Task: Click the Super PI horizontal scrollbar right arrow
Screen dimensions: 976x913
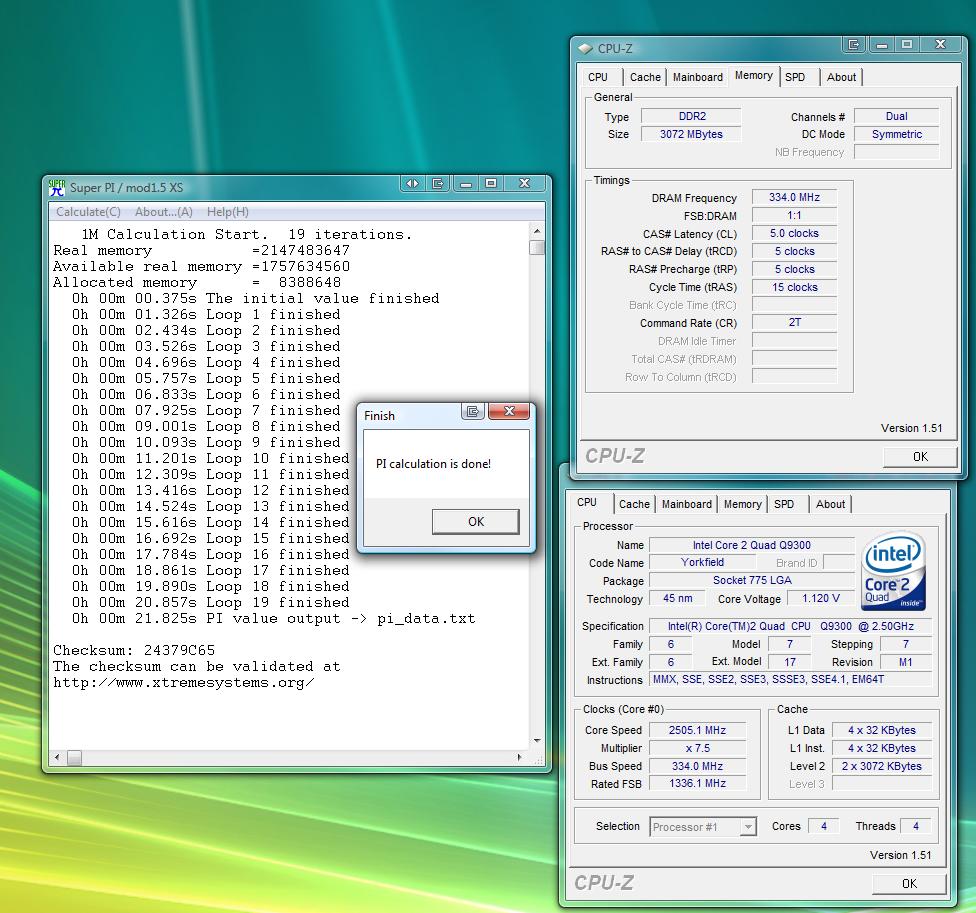Action: (520, 757)
